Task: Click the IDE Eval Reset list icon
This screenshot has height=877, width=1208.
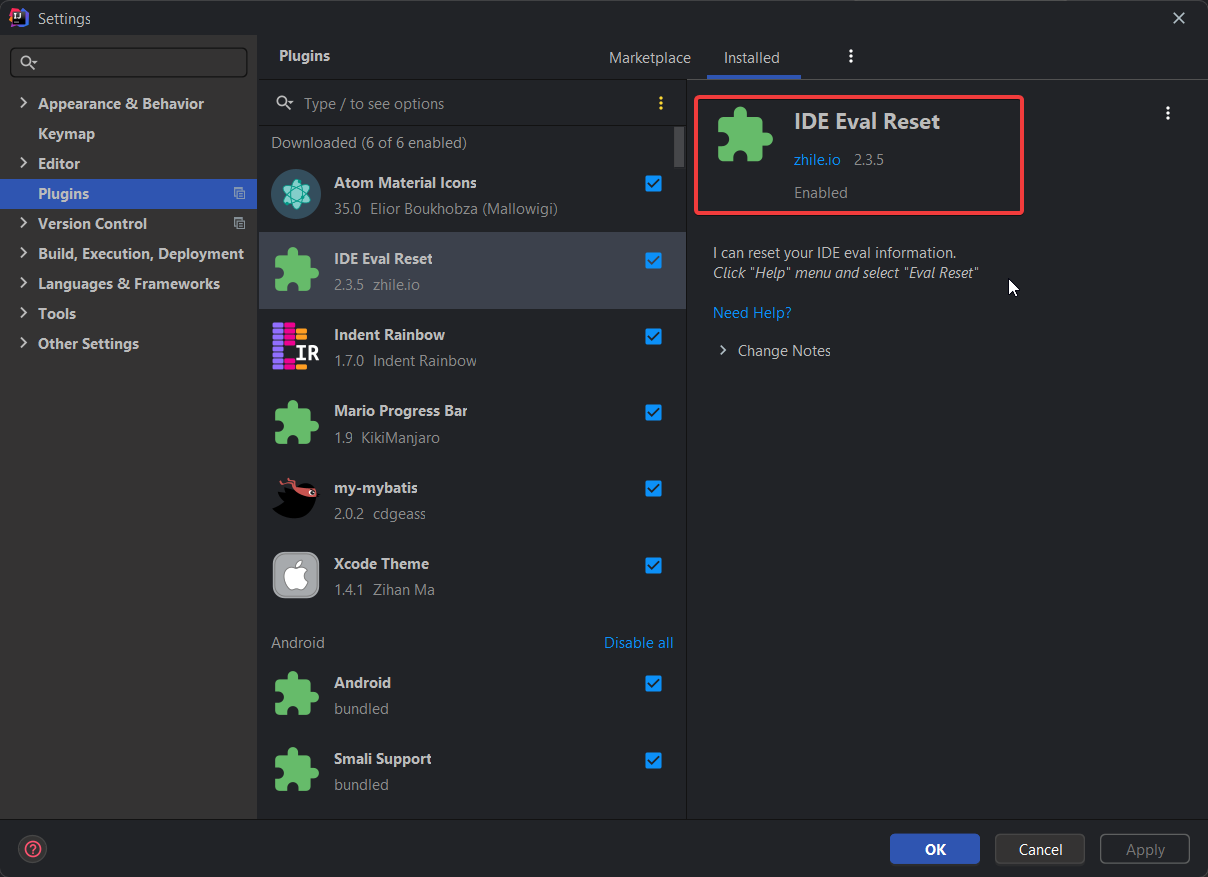Action: (x=295, y=271)
